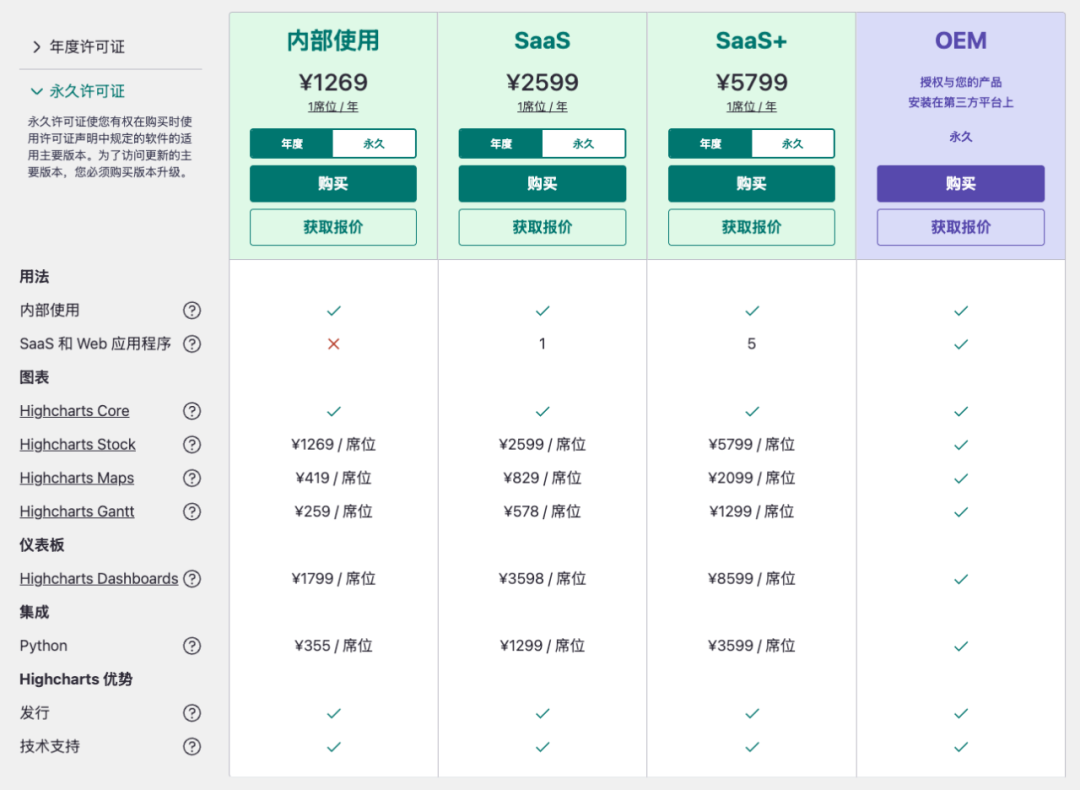This screenshot has width=1080, height=790.
Task: Click ¥1299 / 席位 Gantt price in SaaS+
Action: (751, 512)
